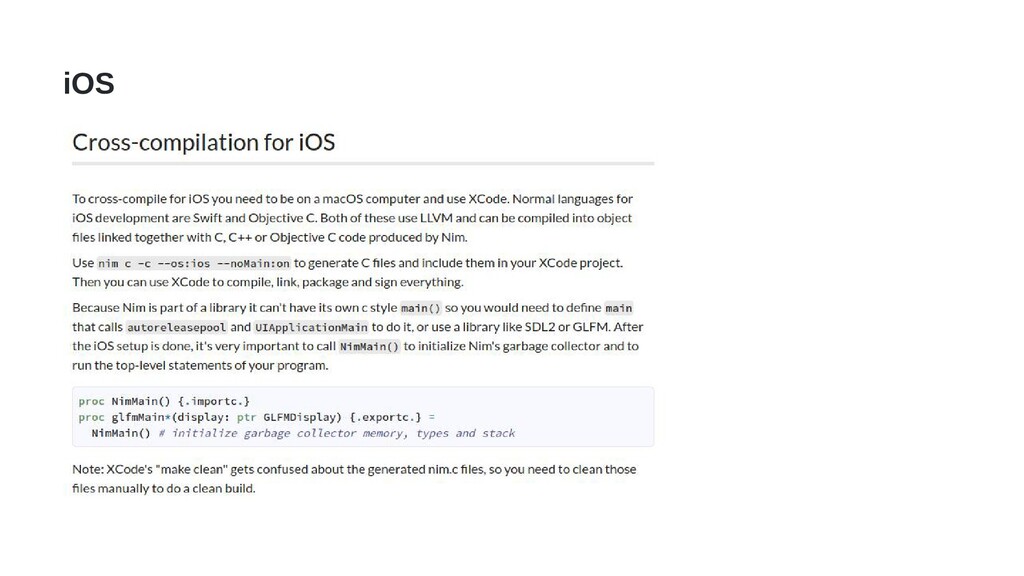Click the .exportc. pragma in code block
The image size is (1024, 576).
[385, 417]
